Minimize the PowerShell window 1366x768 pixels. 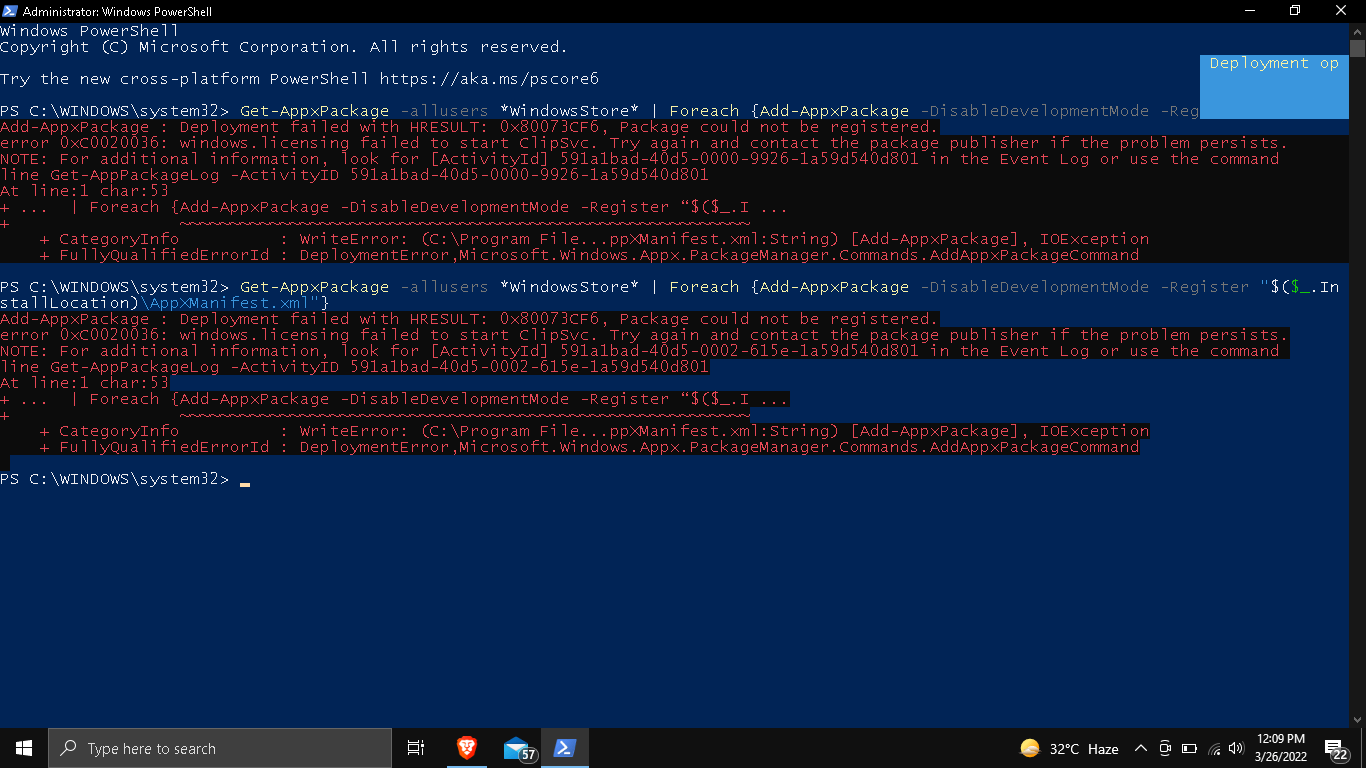click(1249, 11)
